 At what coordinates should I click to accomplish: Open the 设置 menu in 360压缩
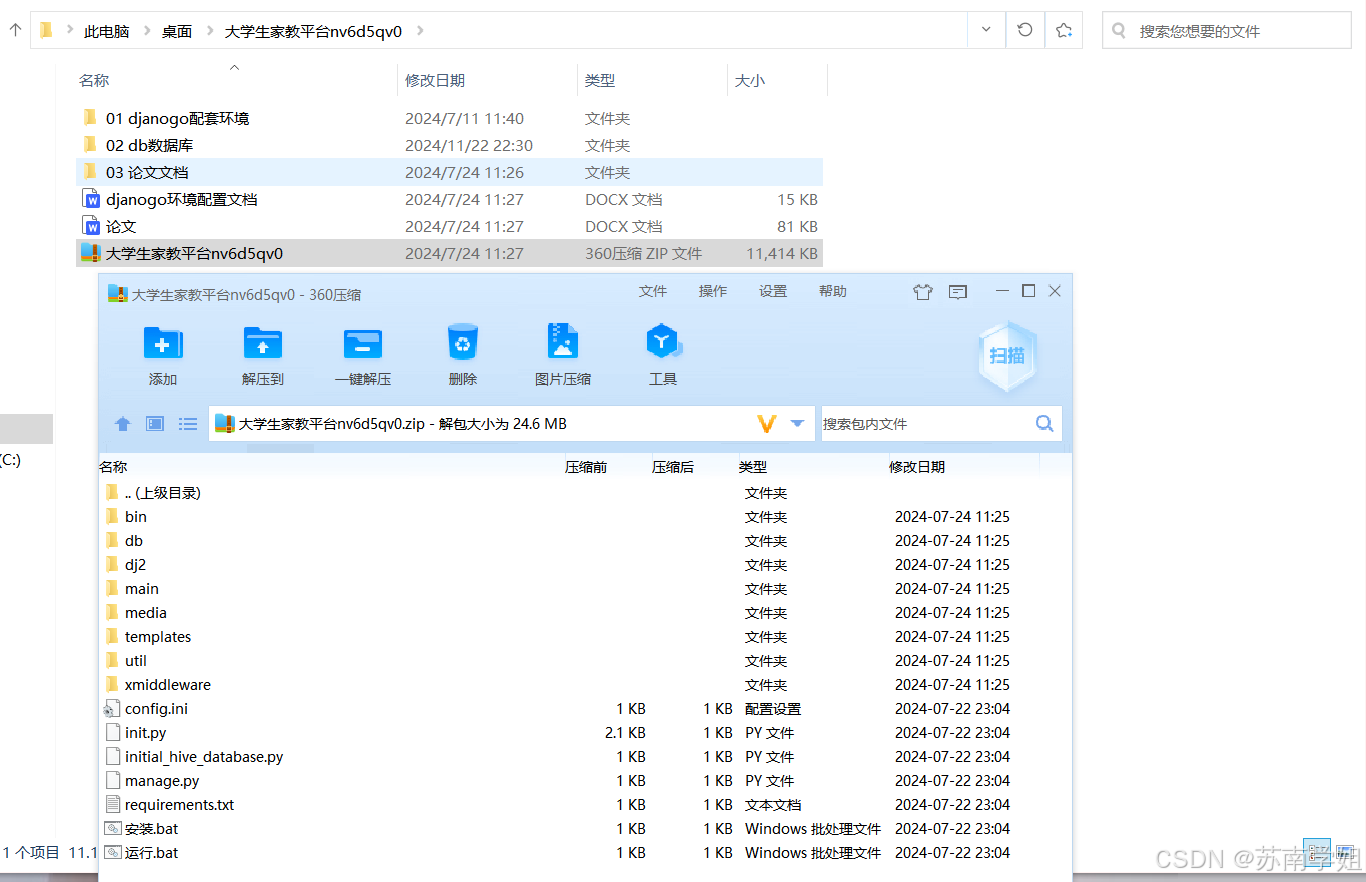tap(773, 291)
